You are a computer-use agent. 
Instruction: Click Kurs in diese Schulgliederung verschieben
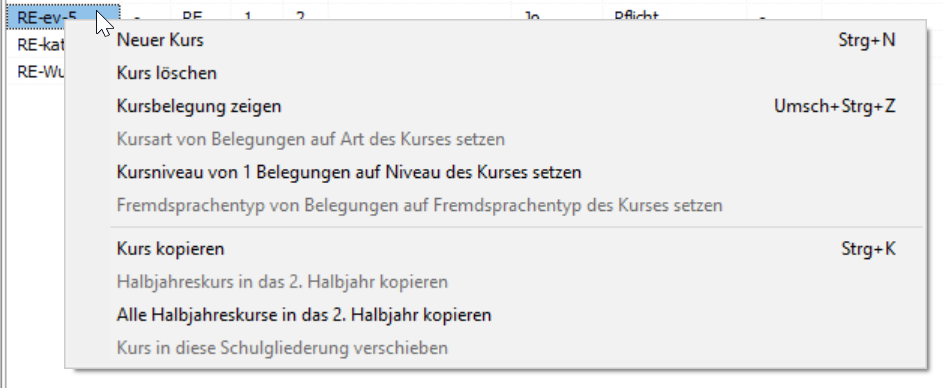click(x=282, y=348)
